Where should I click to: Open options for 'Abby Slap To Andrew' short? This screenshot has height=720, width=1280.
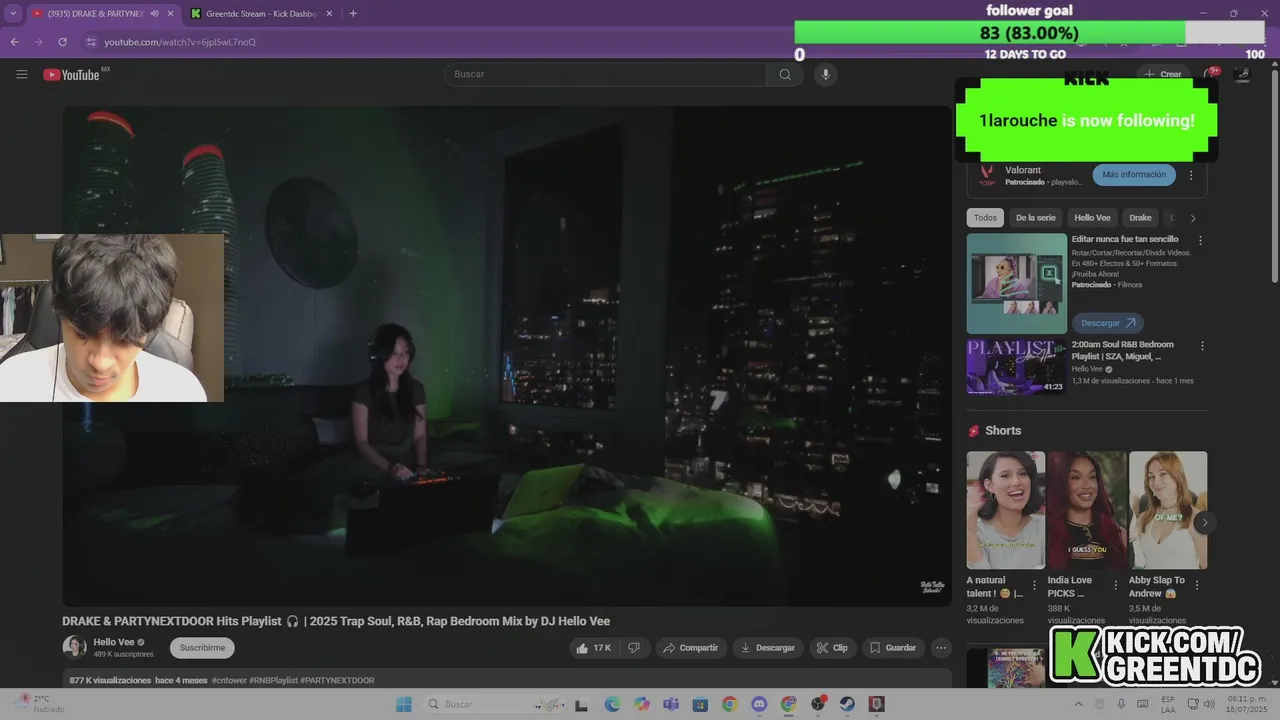[x=1197, y=585]
